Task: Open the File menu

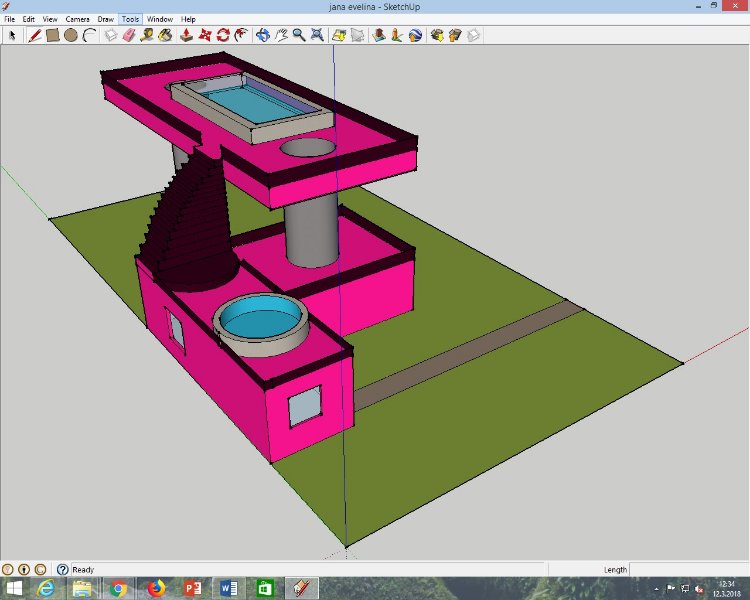Action: [x=9, y=19]
